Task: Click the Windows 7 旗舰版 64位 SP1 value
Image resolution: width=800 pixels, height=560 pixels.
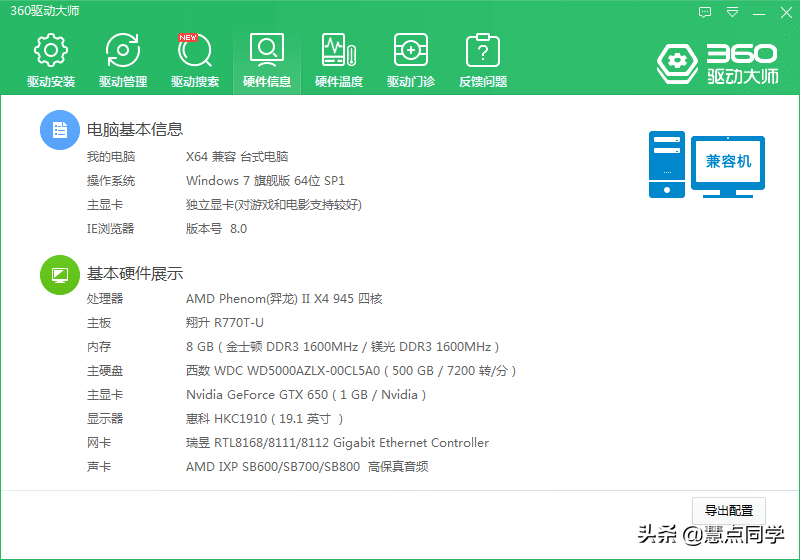Action: 265,181
